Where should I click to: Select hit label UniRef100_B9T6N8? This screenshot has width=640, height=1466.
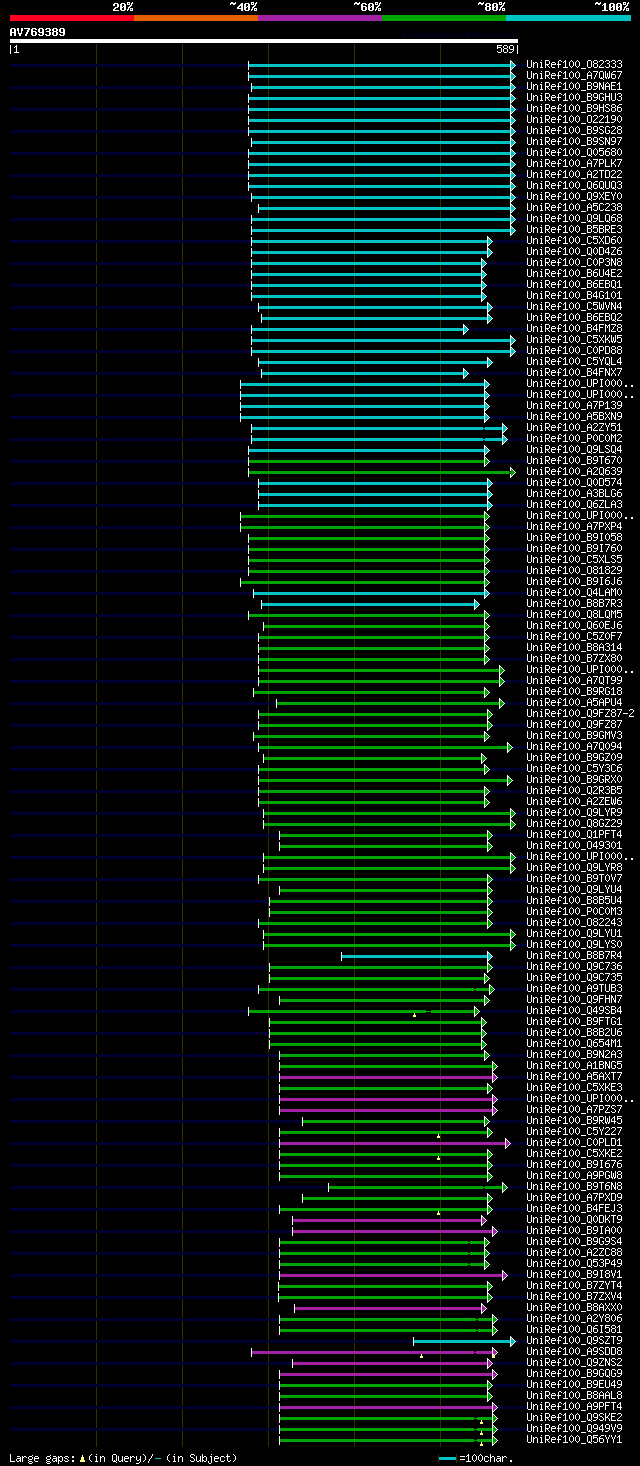574,1187
